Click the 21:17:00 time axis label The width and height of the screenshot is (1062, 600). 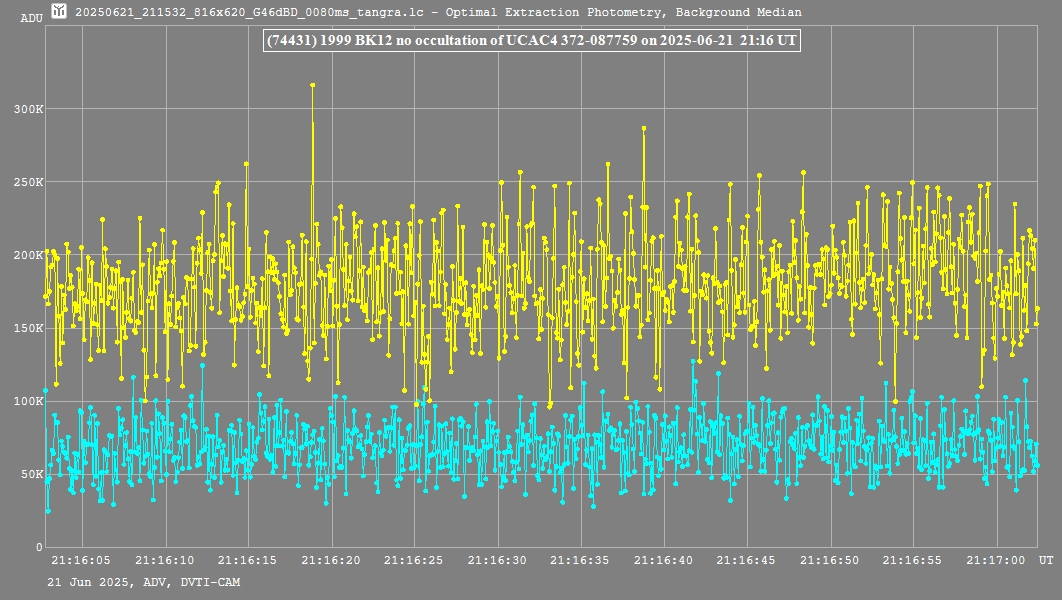995,561
